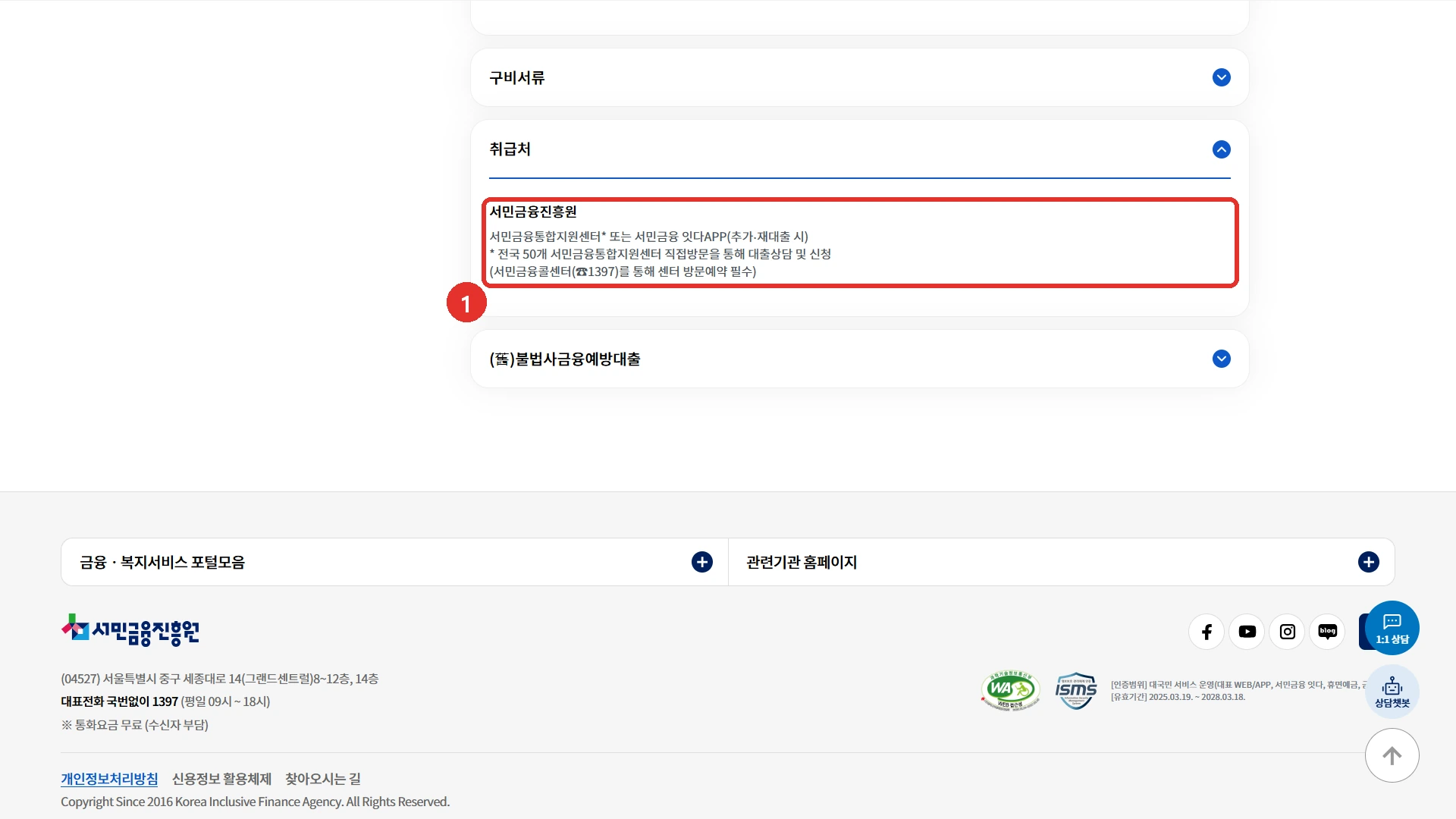Image resolution: width=1456 pixels, height=819 pixels.
Task: Open the 신용정보 활용체제 link
Action: click(221, 779)
